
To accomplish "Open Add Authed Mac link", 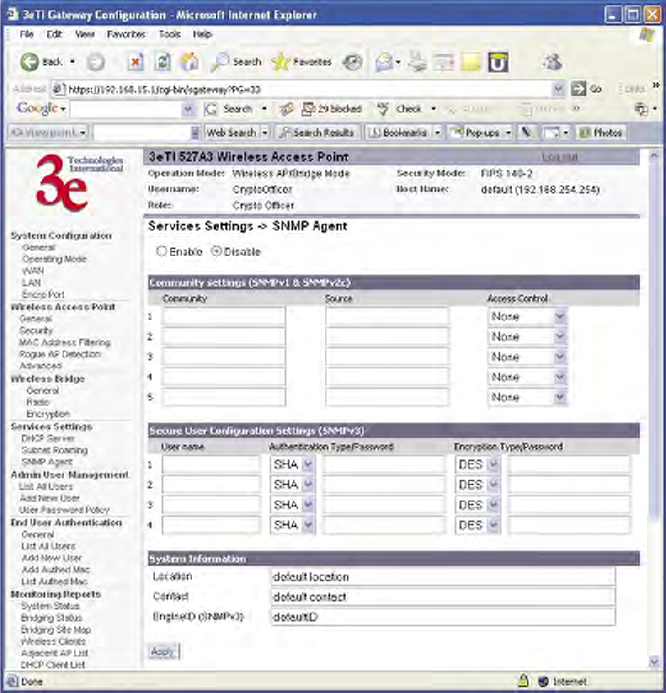I will 56,570.
